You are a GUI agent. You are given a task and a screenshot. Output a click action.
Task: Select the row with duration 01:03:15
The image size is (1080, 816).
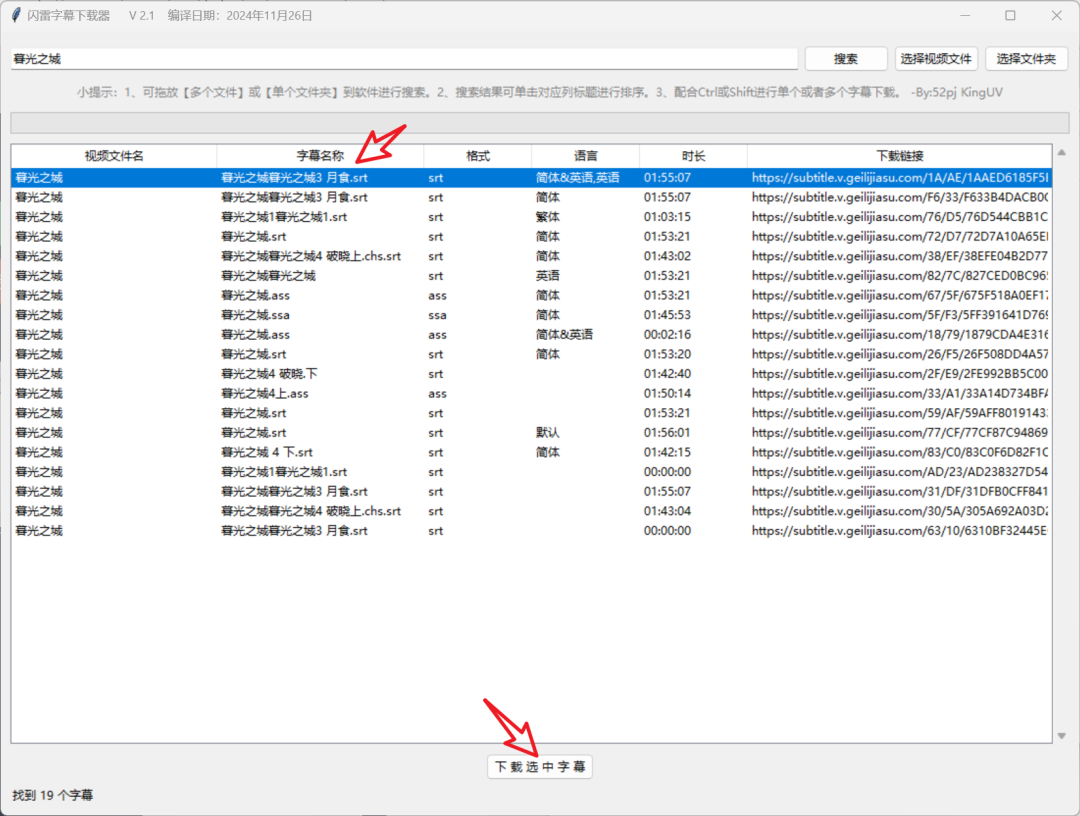click(531, 217)
